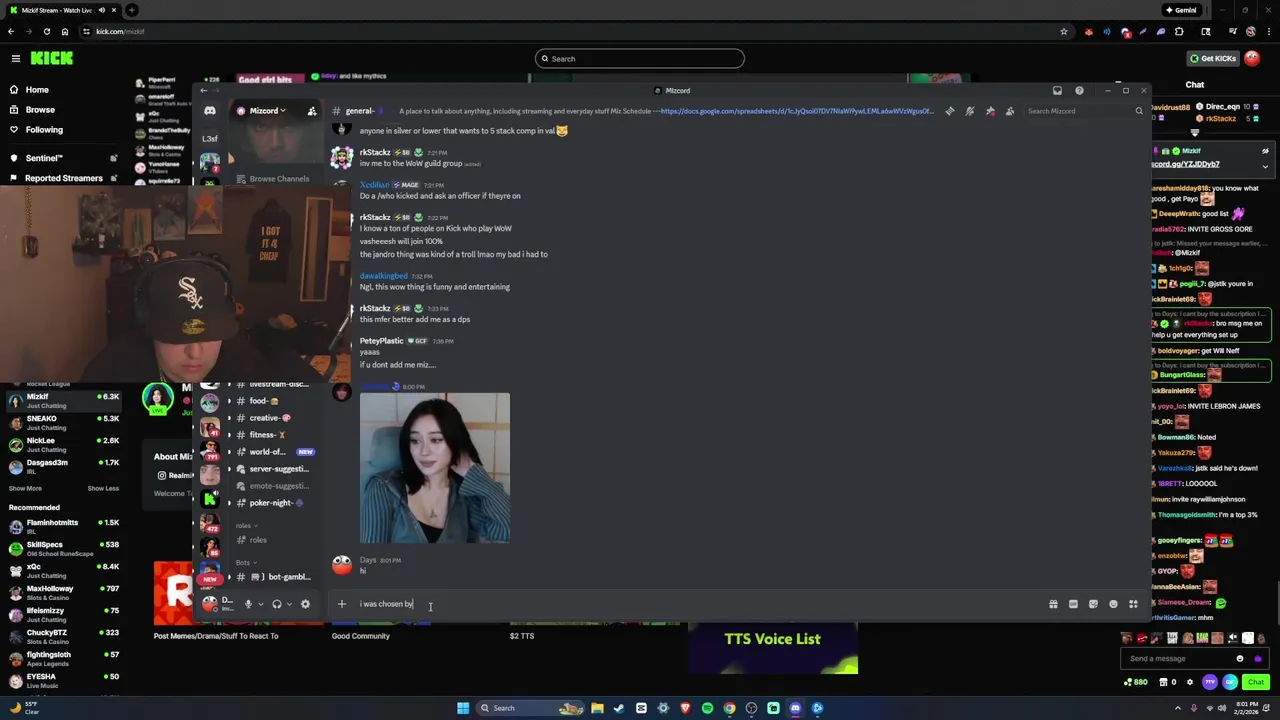
Task: Open SkillSpecs recommended channel
Action: (63, 548)
